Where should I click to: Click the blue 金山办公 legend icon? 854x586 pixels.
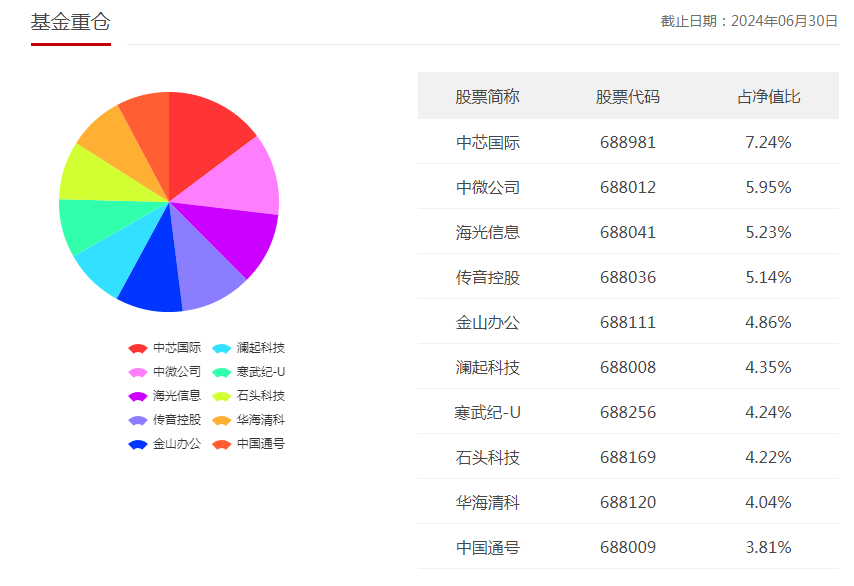138,444
